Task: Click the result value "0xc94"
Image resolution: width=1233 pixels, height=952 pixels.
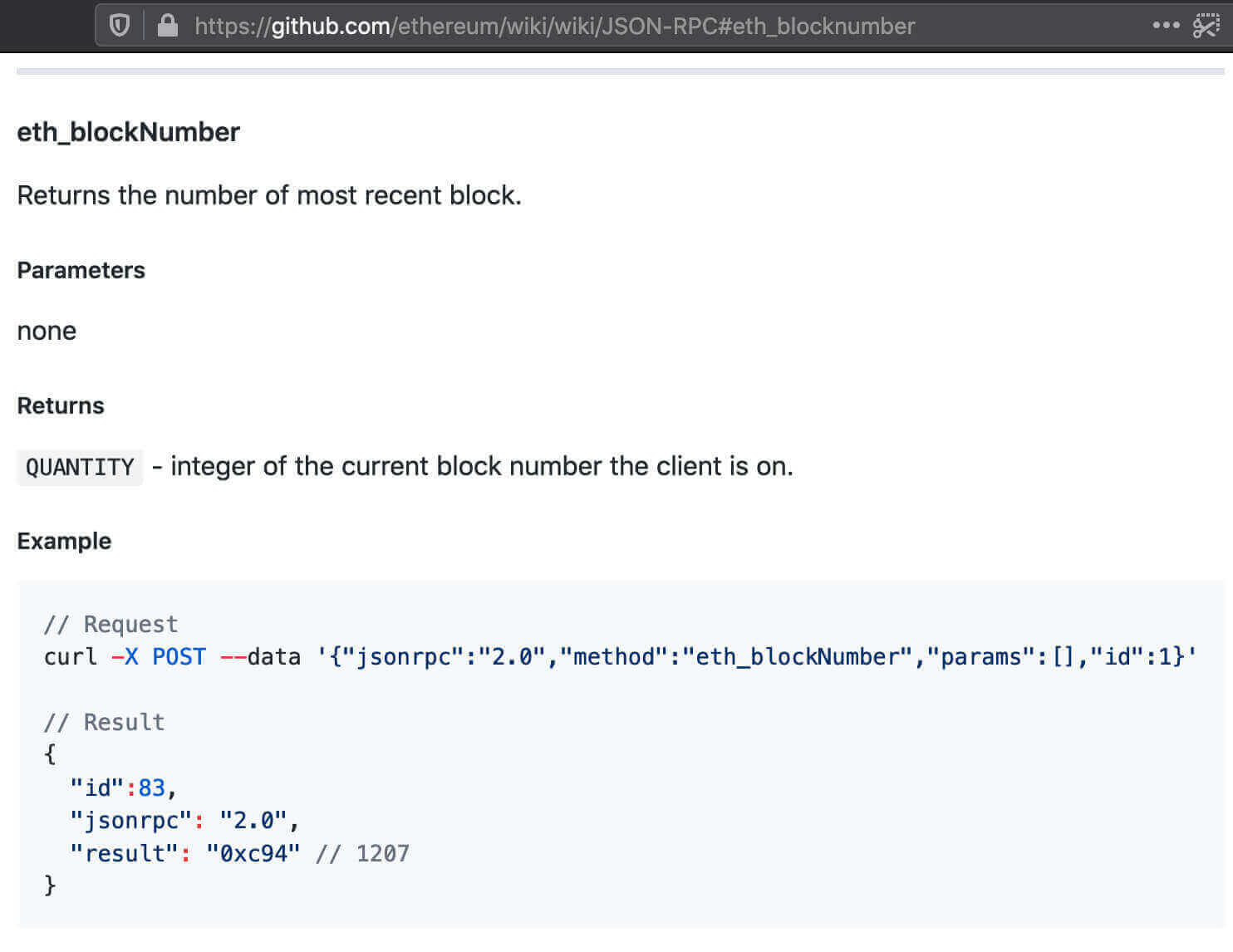Action: pyautogui.click(x=253, y=853)
